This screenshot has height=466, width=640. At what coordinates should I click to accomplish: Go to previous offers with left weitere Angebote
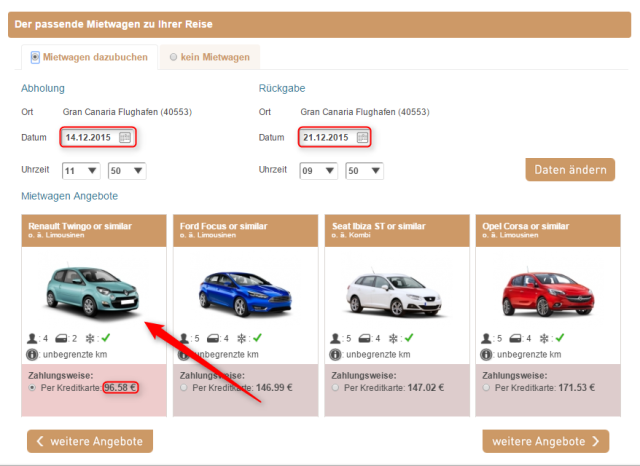(90, 441)
